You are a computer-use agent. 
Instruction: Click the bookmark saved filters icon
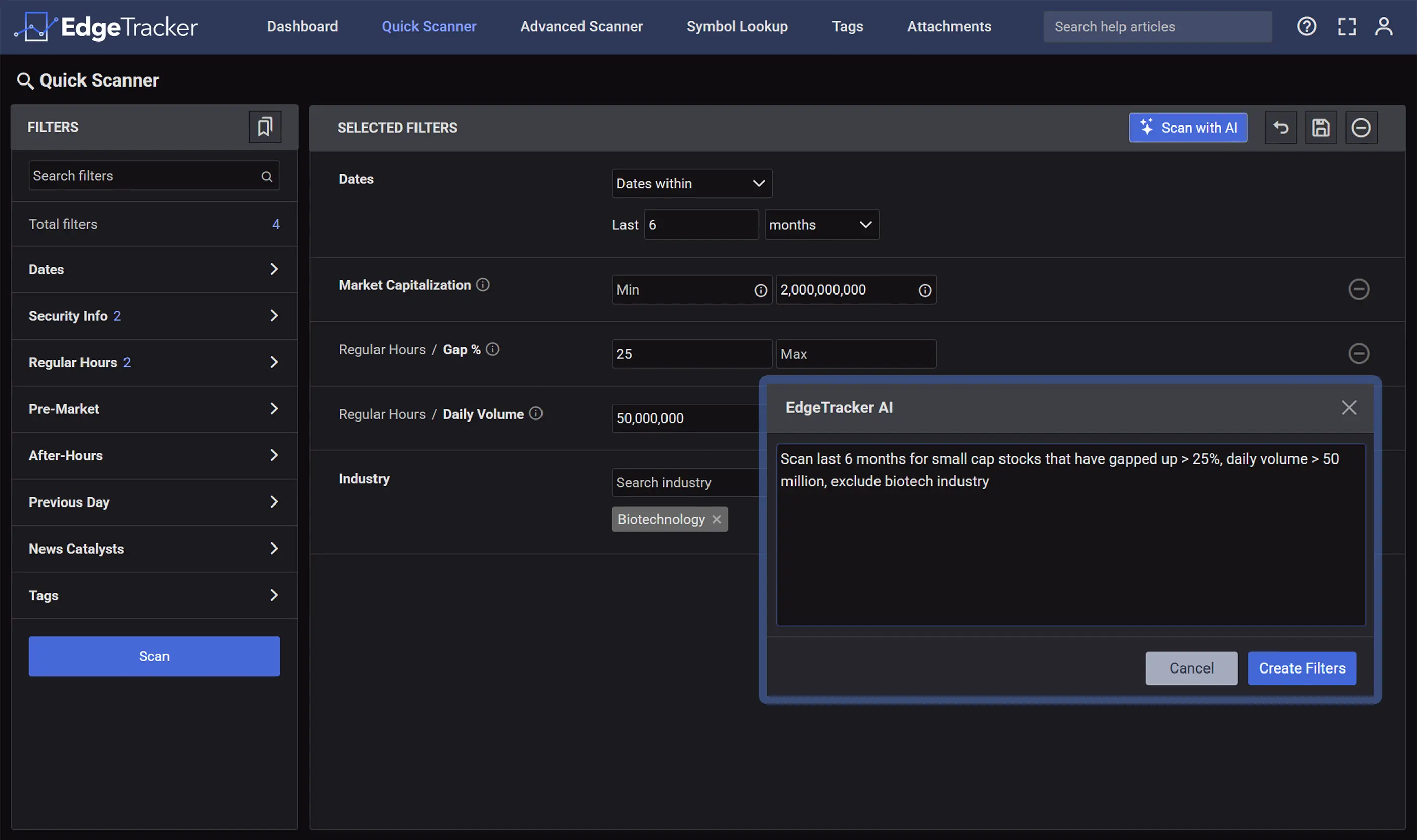click(265, 127)
